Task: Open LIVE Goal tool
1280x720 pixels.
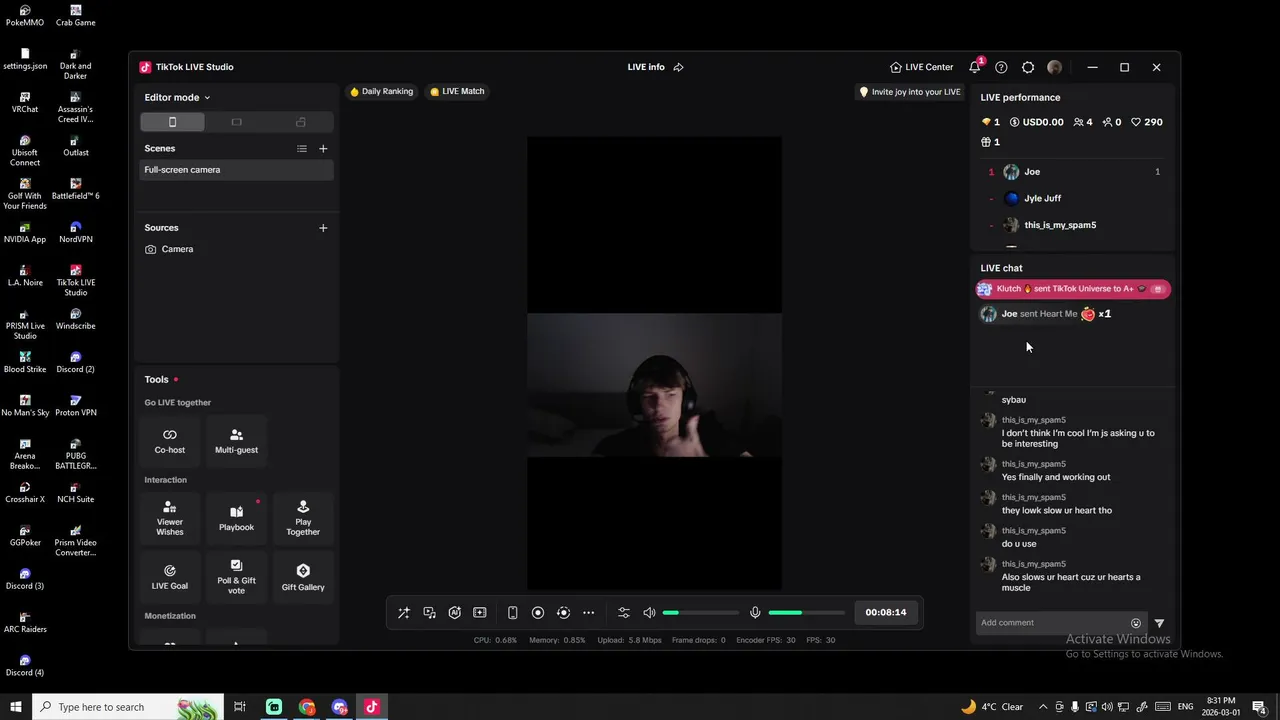Action: (x=170, y=577)
